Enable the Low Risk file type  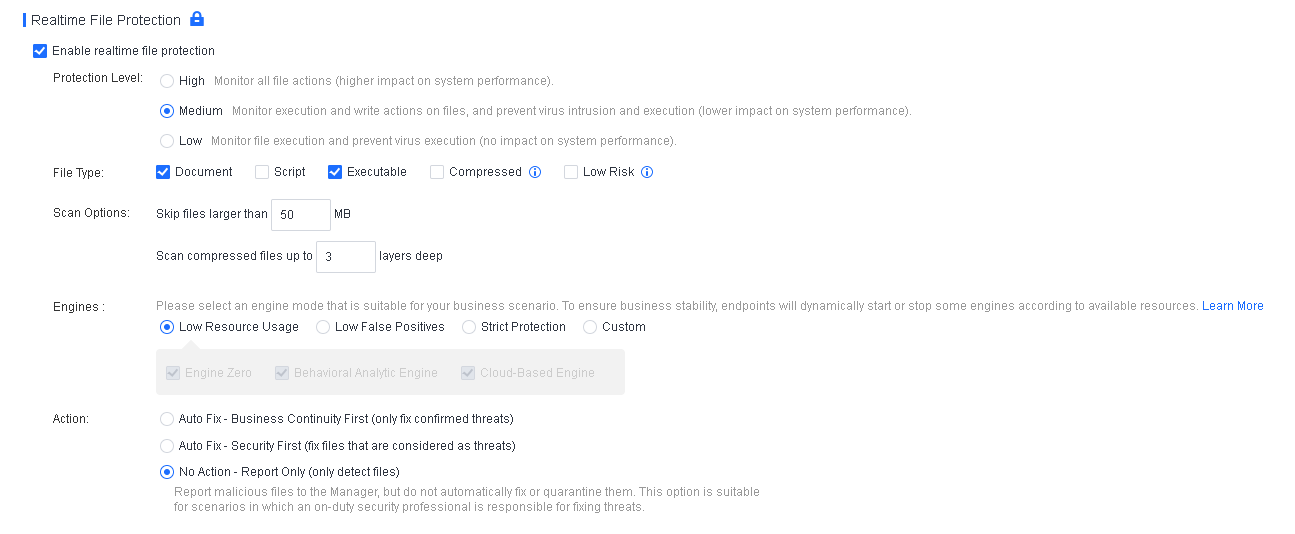pos(571,172)
